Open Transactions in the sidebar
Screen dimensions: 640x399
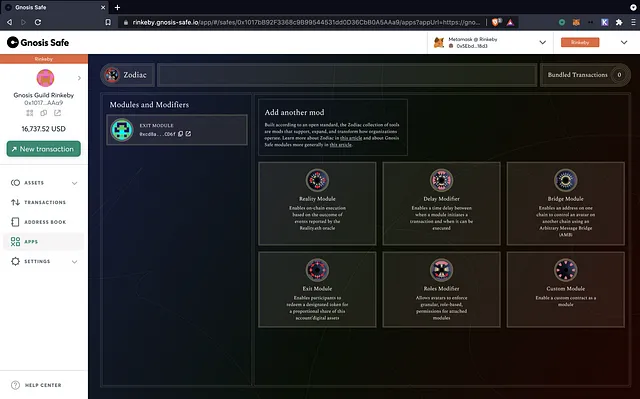44,202
